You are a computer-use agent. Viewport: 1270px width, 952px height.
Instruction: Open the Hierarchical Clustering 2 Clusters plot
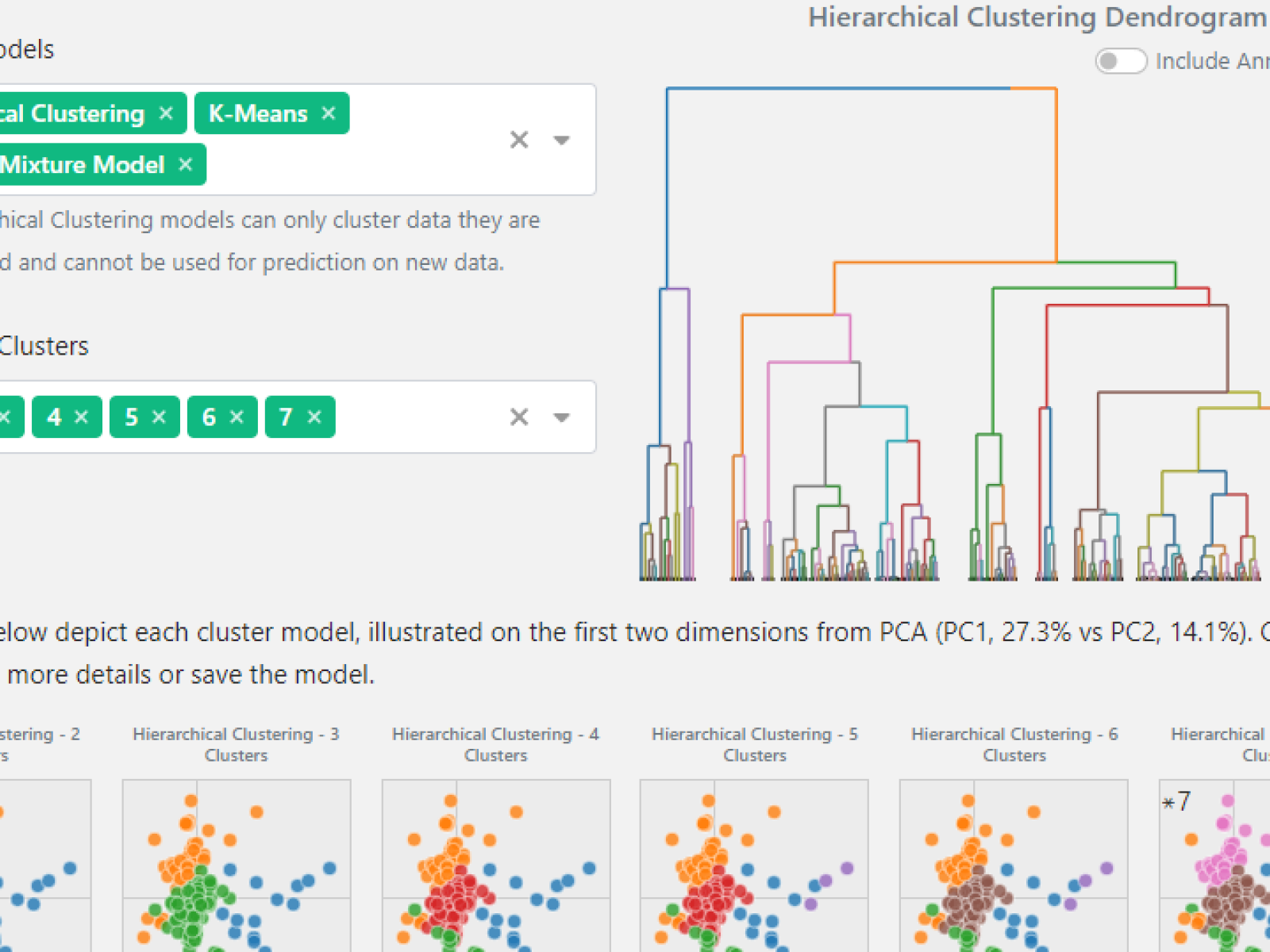click(x=44, y=865)
